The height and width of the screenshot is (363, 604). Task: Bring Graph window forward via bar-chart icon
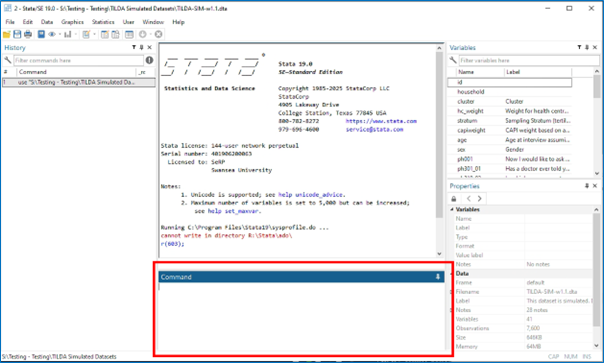[68, 34]
